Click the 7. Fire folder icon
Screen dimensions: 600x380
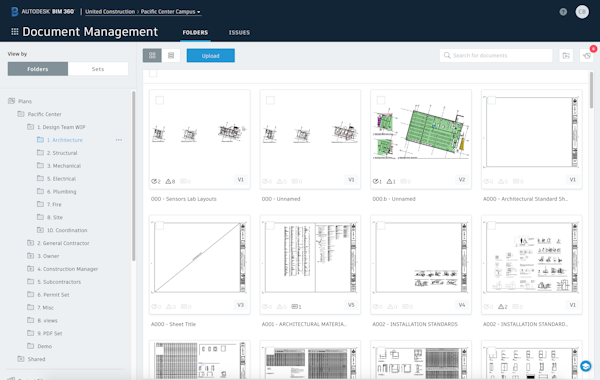40,204
